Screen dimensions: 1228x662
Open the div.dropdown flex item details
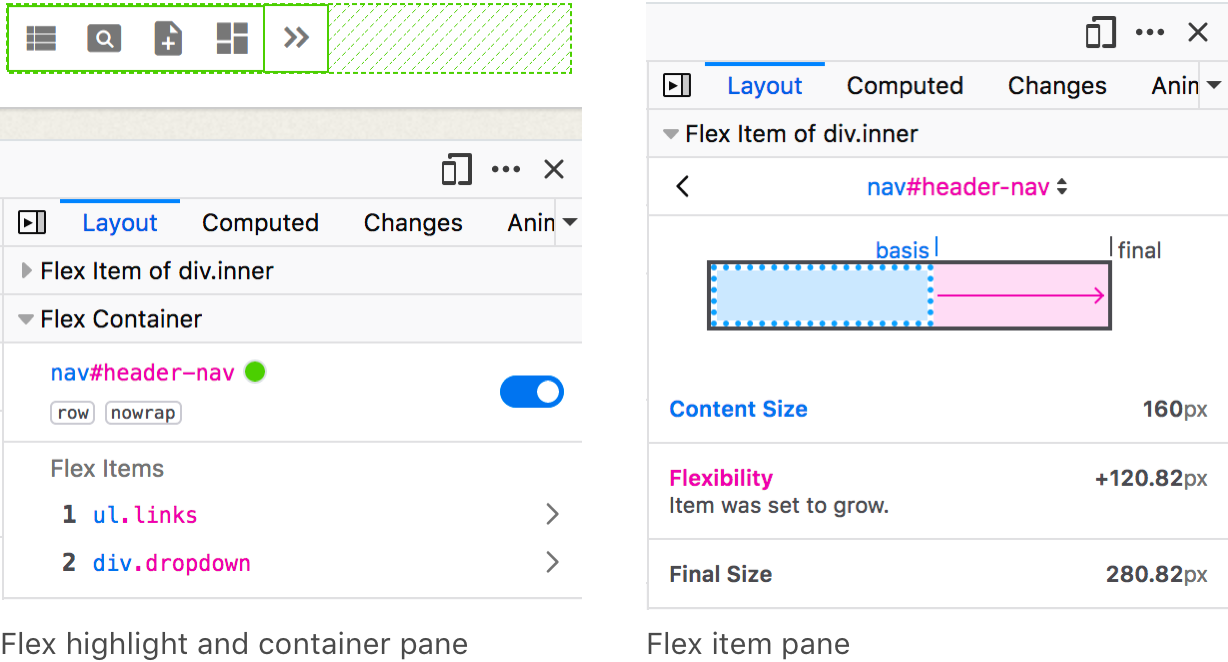pyautogui.click(x=552, y=563)
